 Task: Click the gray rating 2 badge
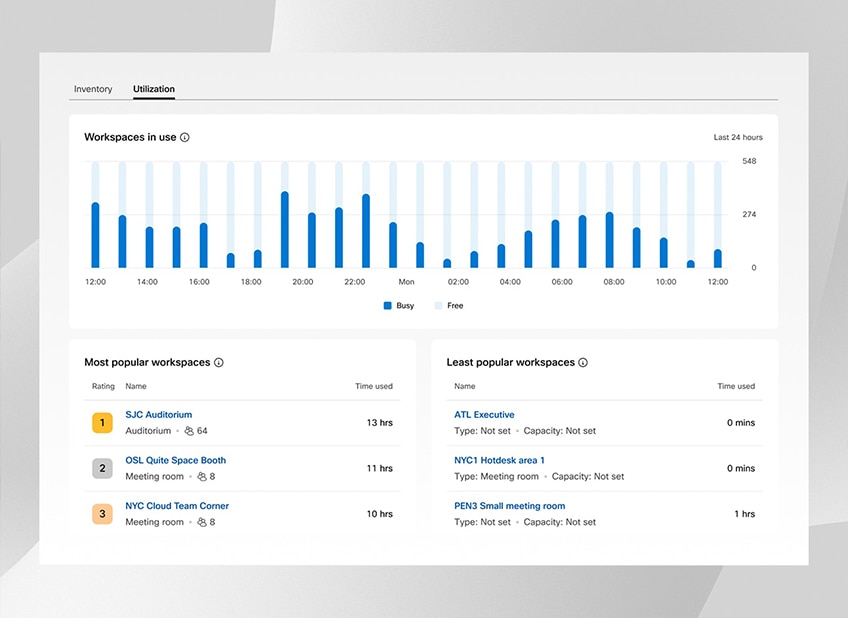point(102,468)
